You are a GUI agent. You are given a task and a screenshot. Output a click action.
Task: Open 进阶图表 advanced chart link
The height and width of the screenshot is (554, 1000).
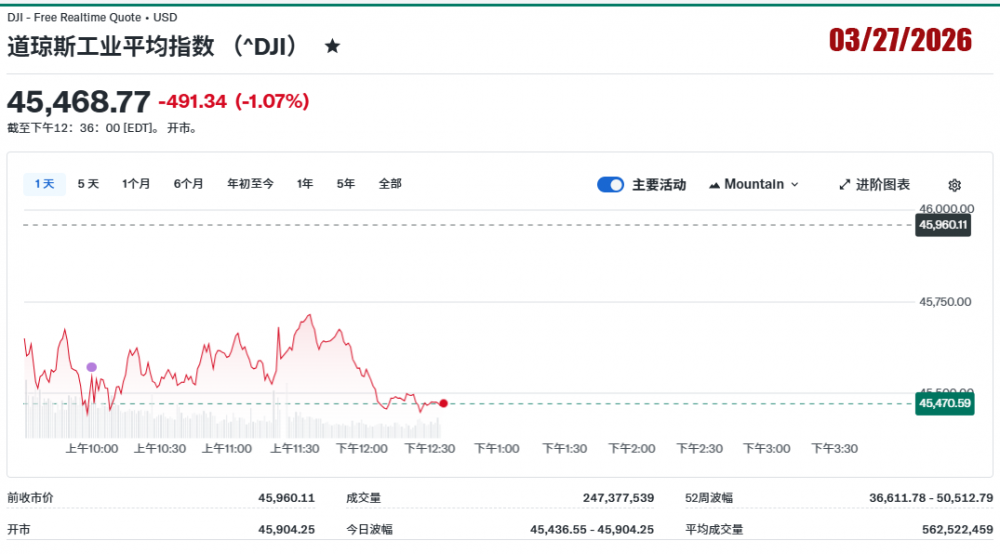point(882,185)
